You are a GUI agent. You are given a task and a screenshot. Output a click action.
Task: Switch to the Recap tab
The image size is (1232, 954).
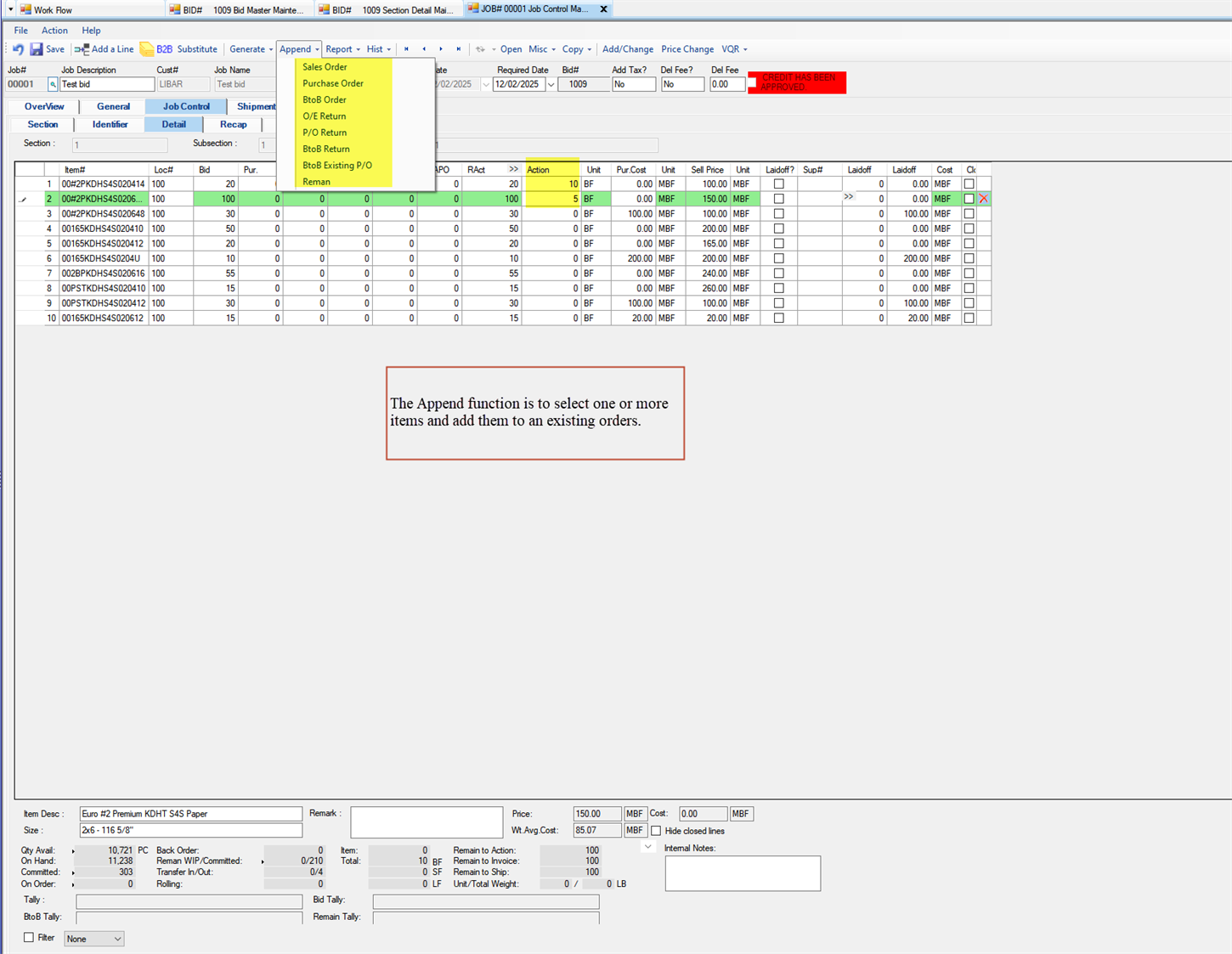(x=233, y=124)
